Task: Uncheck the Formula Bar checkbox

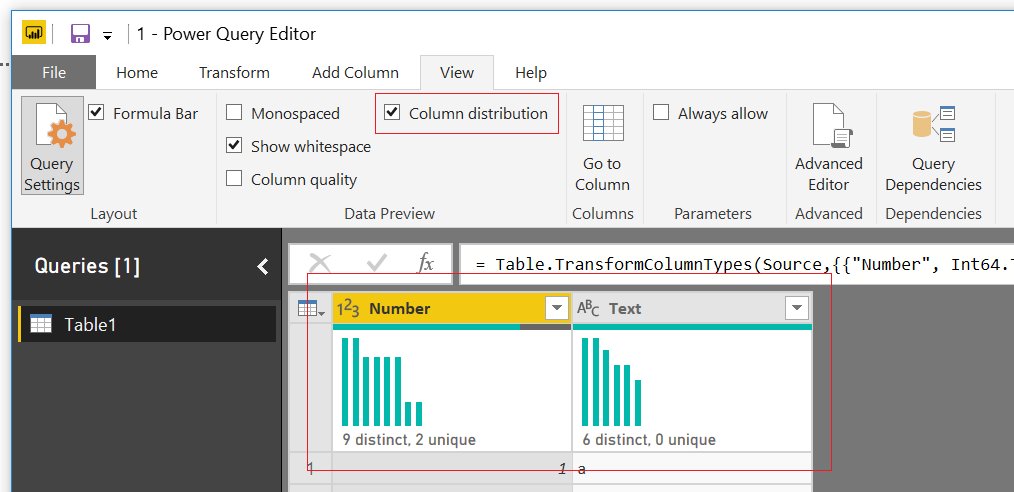Action: 96,112
